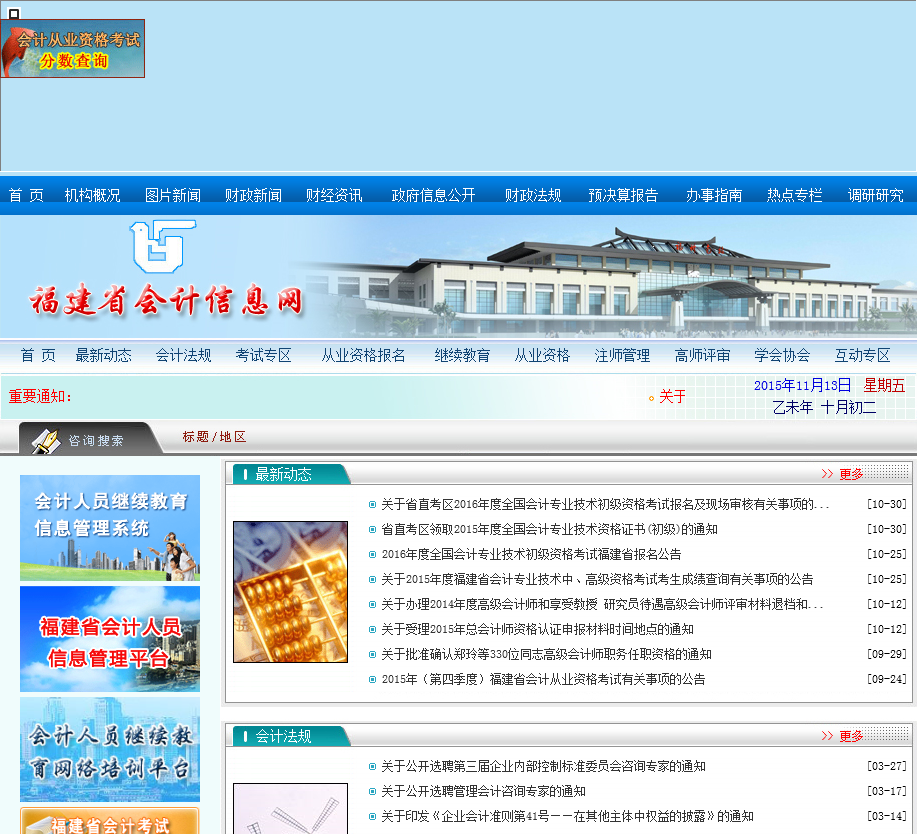
Task: Open 关于印发《企业会计准则第41号》 notice
Action: pyautogui.click(x=567, y=816)
